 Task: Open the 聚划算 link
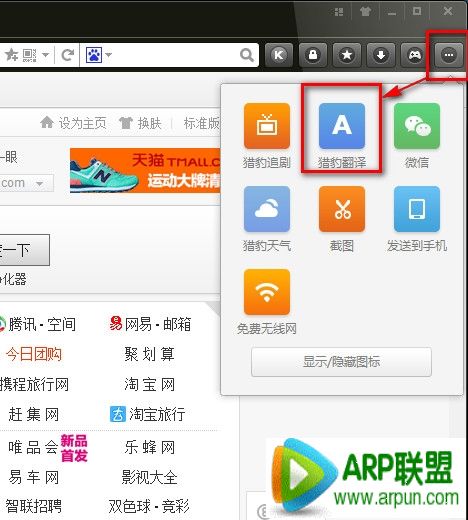pos(149,354)
